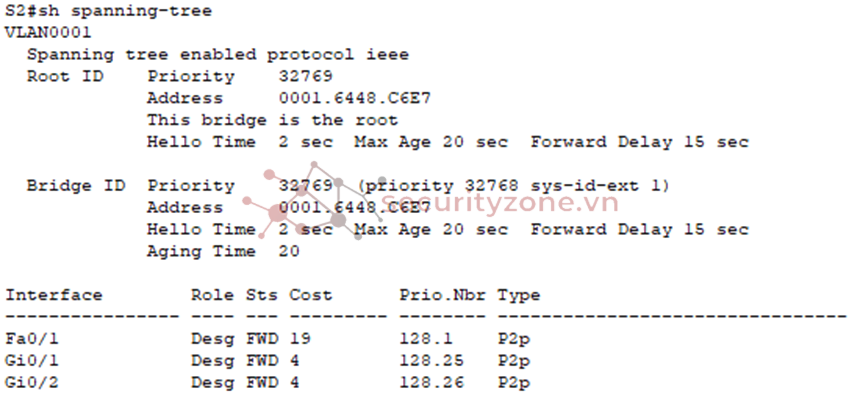
Task: Click the Cost column header
Action: click(x=310, y=295)
